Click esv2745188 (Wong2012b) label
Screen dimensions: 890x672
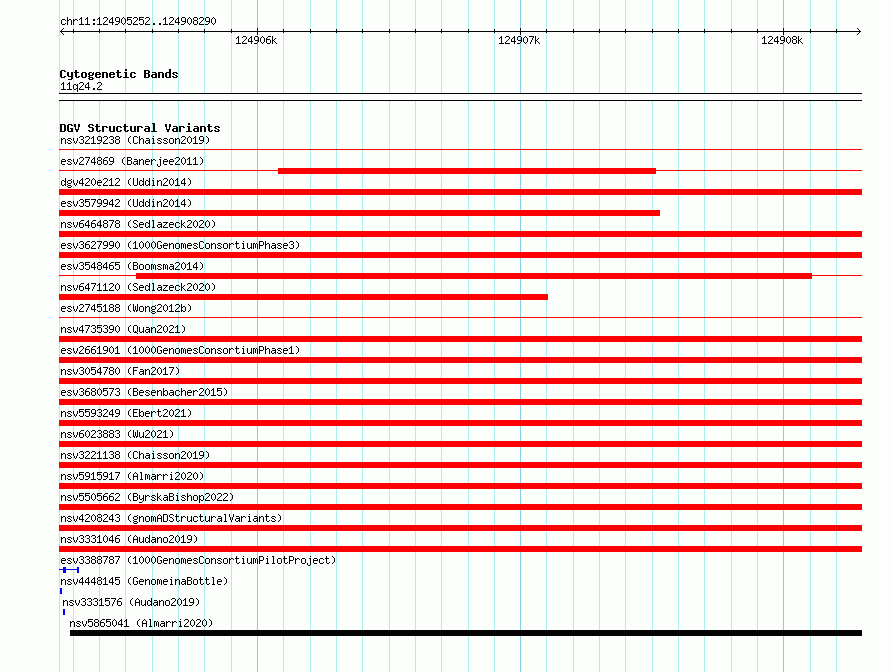[x=126, y=308]
